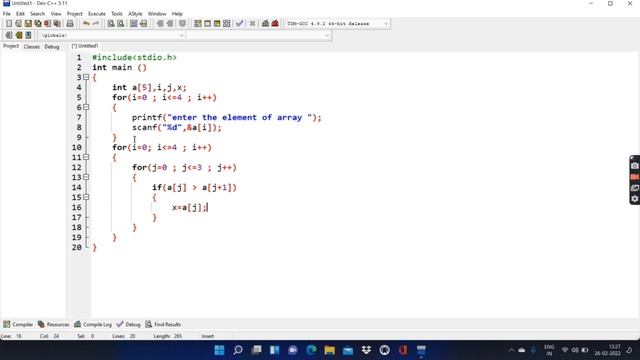Open Dropbox from the taskbar
Image resolution: width=640 pixels, height=360 pixels.
(x=367, y=350)
